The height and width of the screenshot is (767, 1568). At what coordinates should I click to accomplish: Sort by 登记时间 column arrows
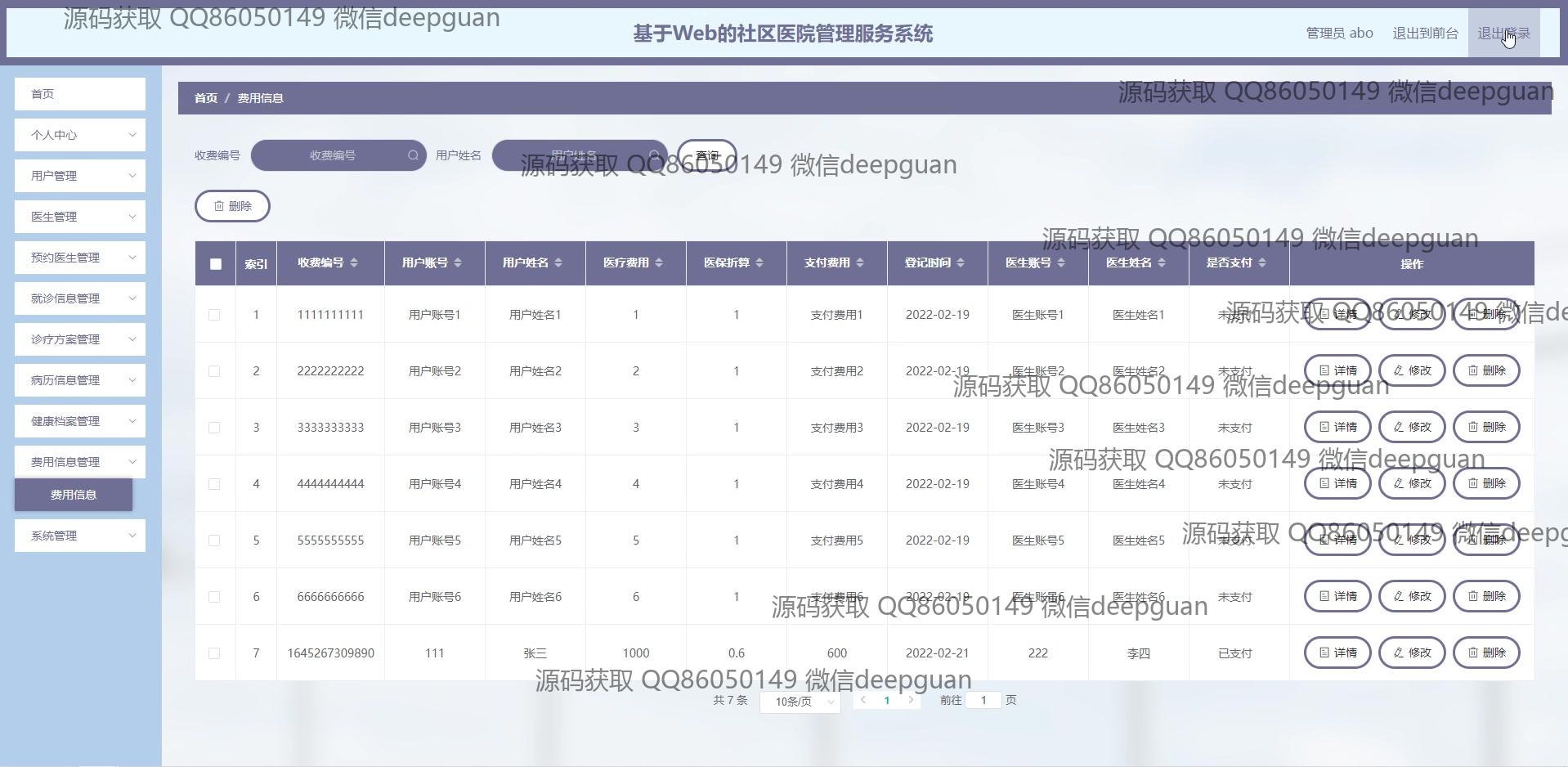click(x=961, y=262)
